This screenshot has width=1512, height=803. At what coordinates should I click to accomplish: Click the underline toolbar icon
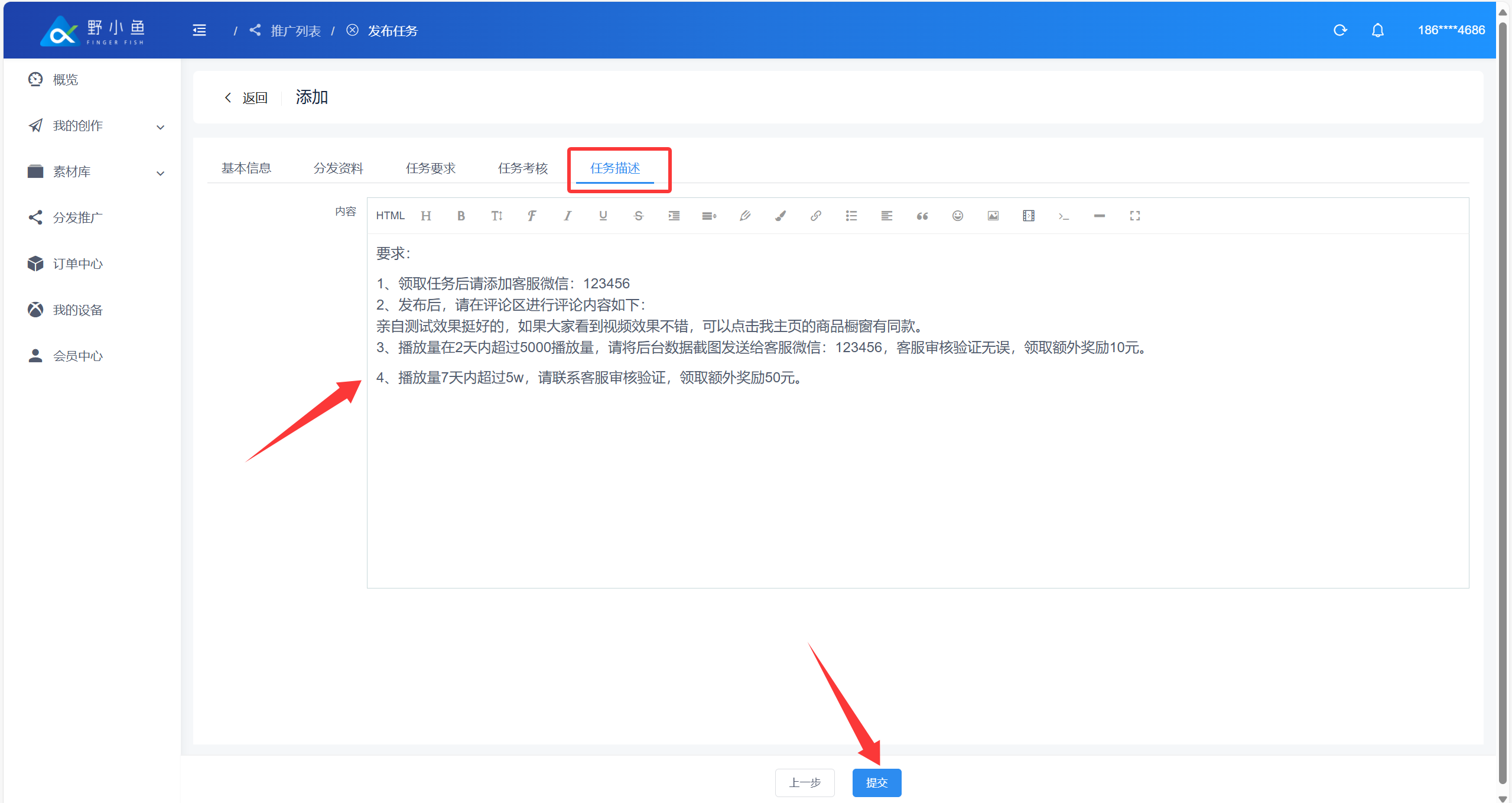[x=603, y=216]
